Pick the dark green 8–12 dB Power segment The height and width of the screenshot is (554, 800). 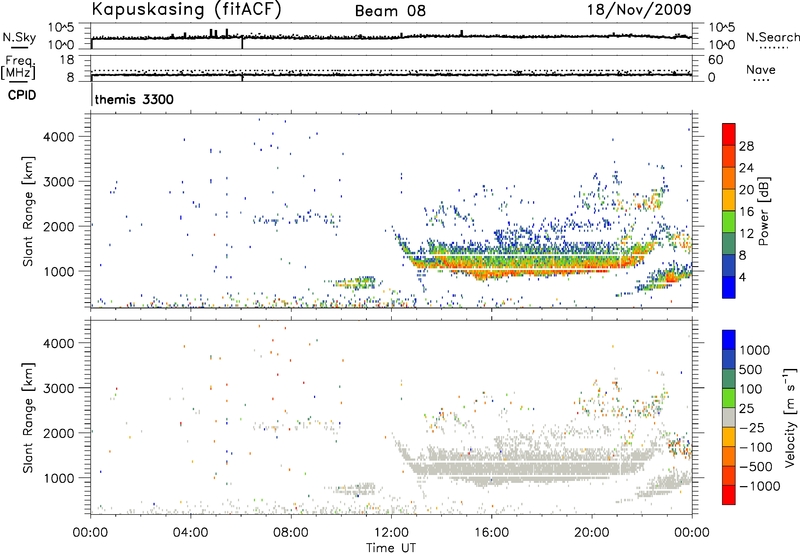729,243
